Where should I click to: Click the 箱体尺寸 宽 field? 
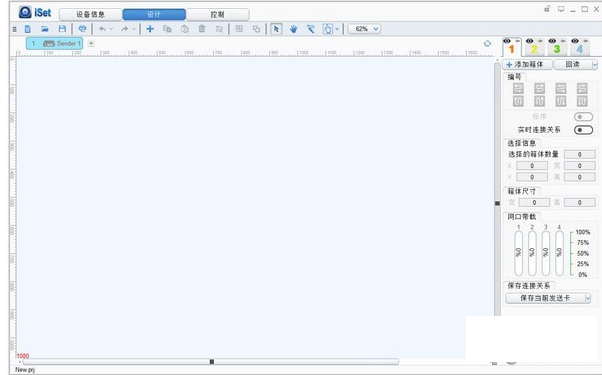click(534, 202)
